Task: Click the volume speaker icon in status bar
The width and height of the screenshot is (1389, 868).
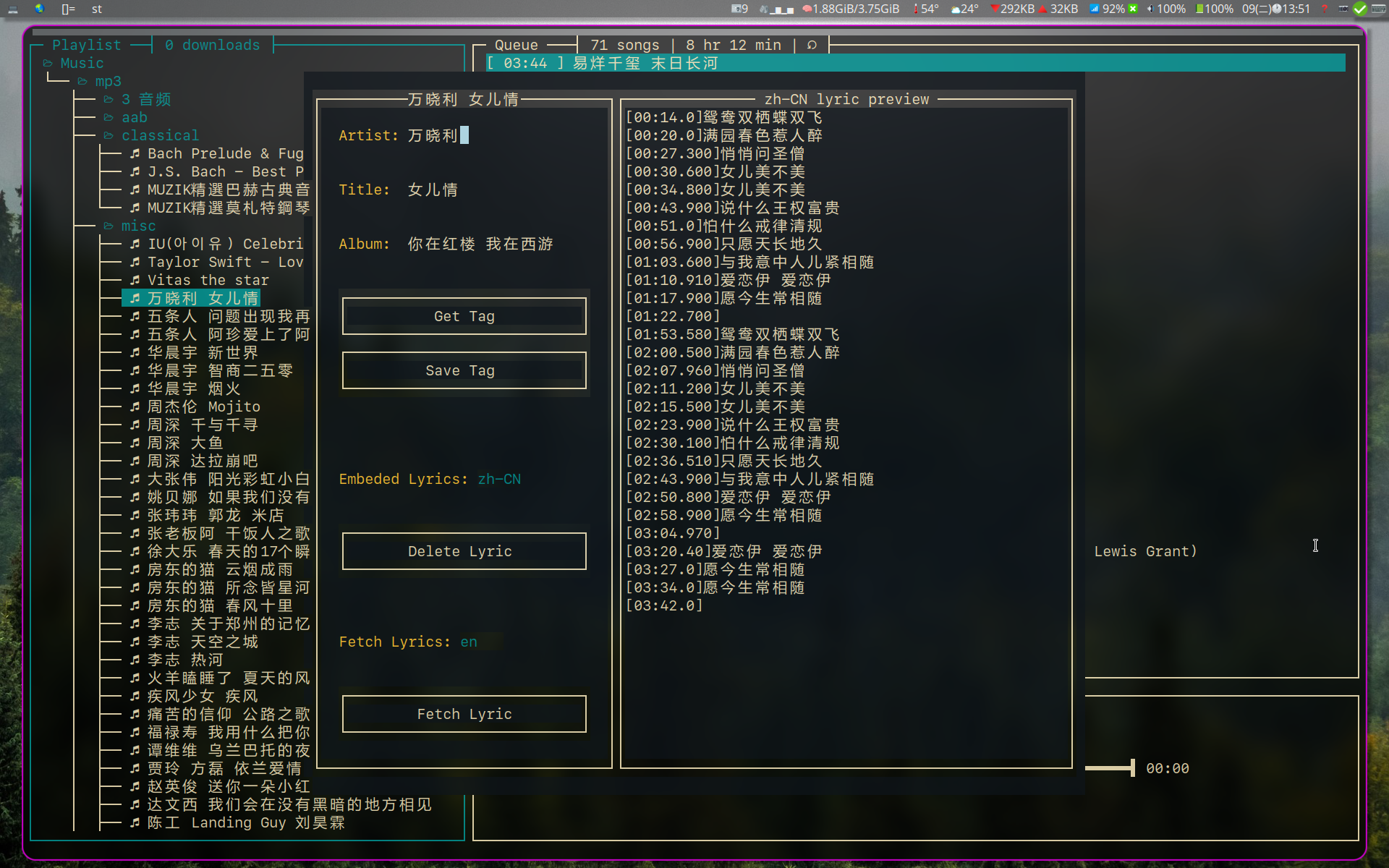Action: [x=1150, y=9]
